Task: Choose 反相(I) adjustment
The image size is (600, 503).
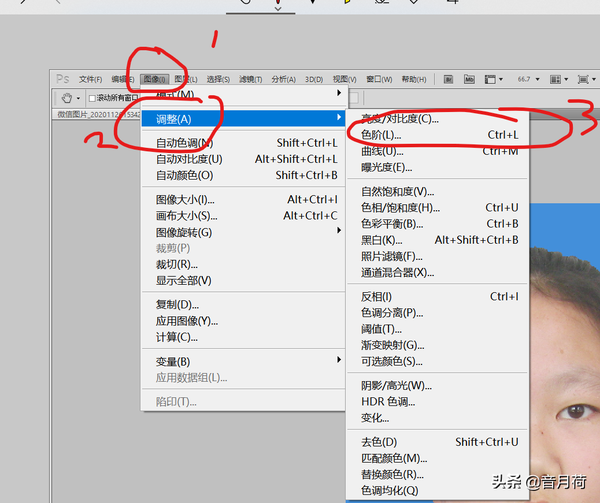Action: click(438, 296)
